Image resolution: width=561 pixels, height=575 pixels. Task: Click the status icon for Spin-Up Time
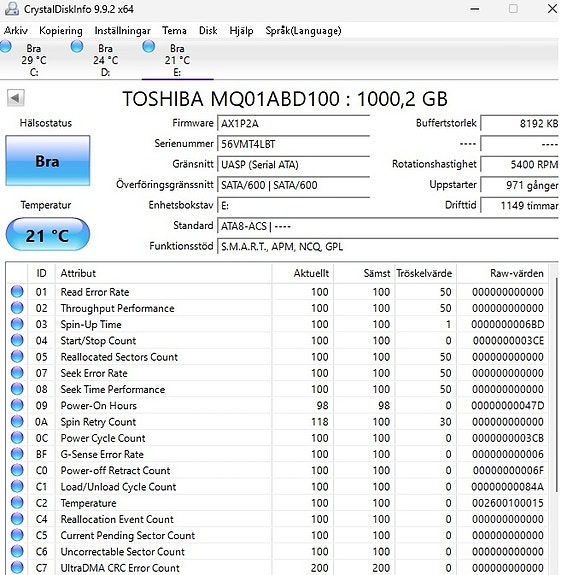[17, 324]
